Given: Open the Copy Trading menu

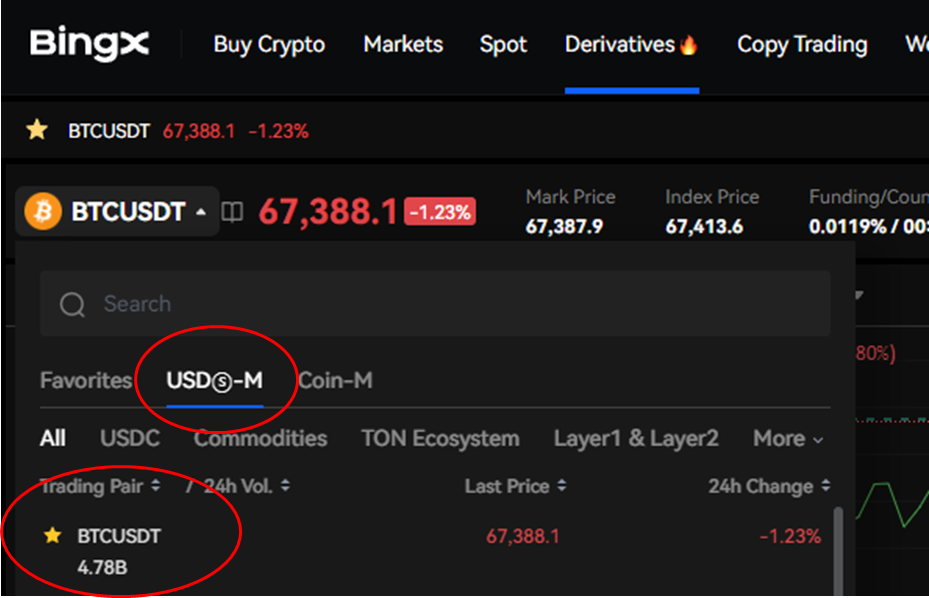Looking at the screenshot, I should tap(802, 45).
